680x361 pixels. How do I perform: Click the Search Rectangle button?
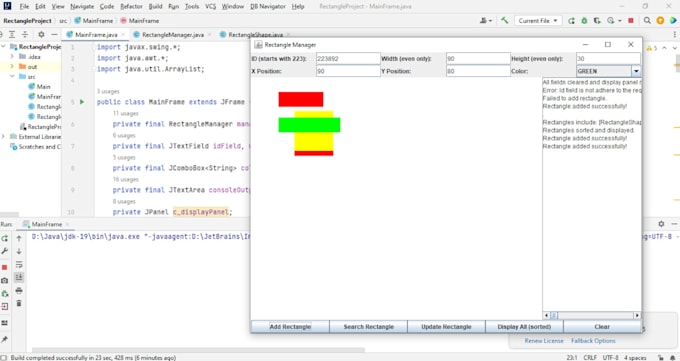click(x=369, y=327)
